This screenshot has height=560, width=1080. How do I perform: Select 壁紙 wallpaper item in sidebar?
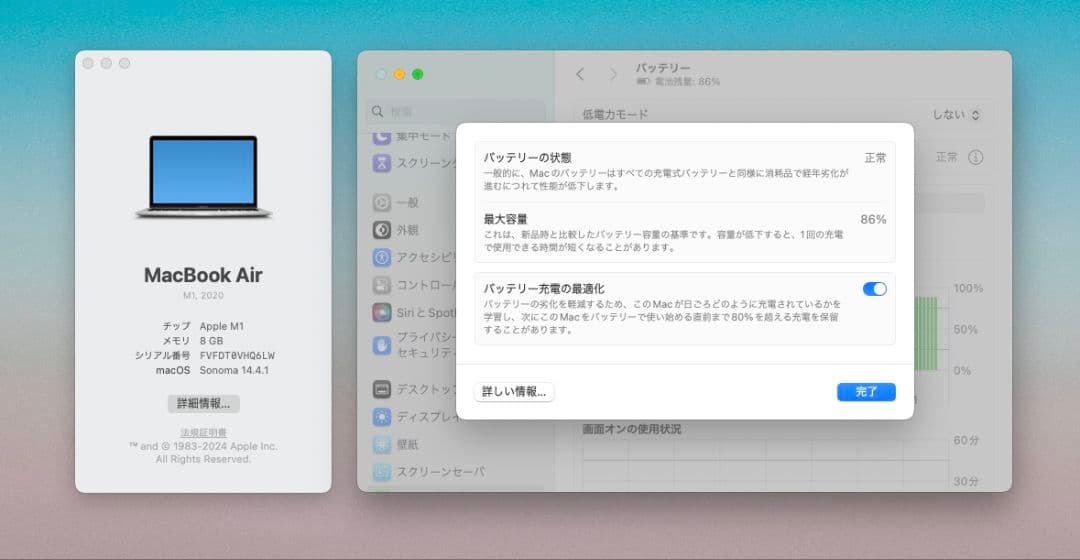(x=396, y=444)
